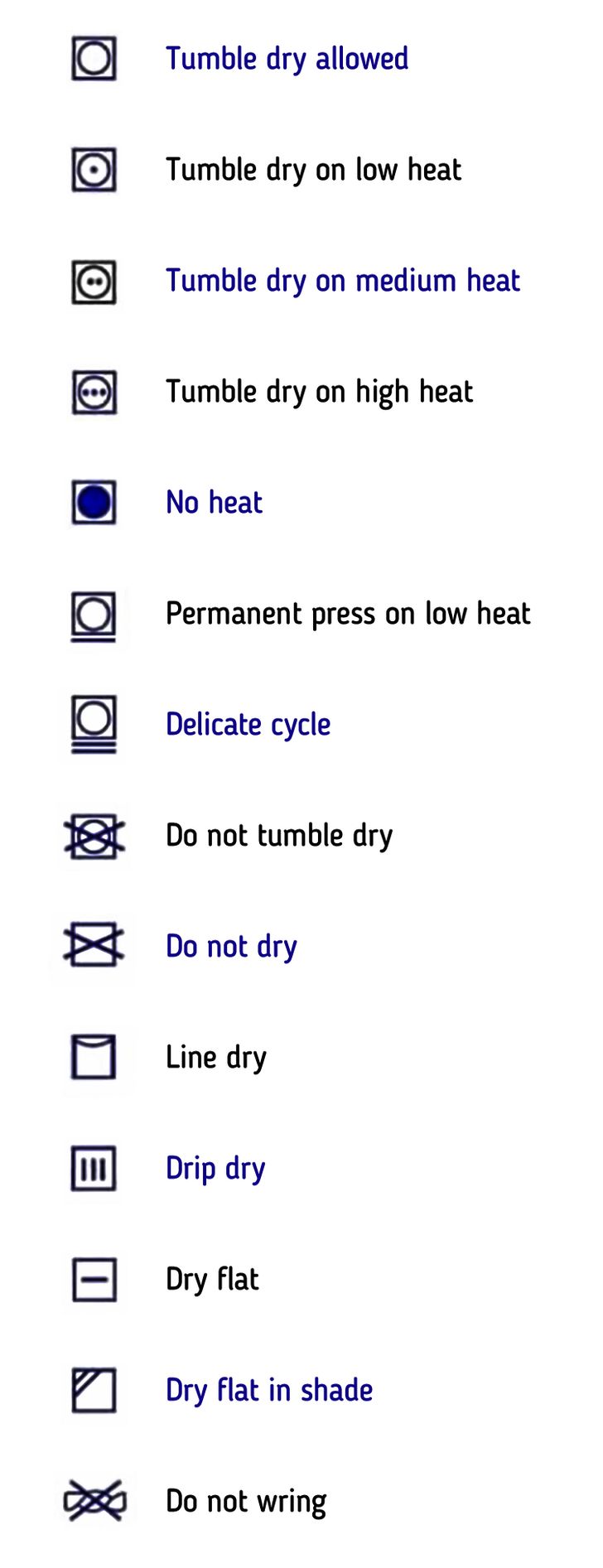
Task: Click the low heat single-dot dryer icon
Action: pyautogui.click(x=94, y=170)
